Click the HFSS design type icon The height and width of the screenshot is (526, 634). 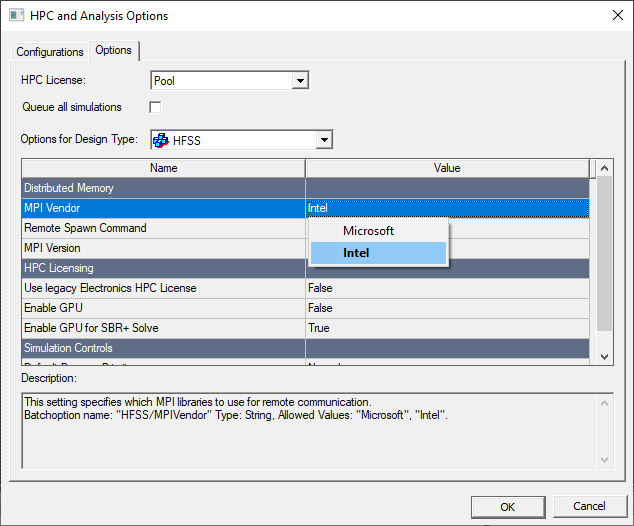pyautogui.click(x=161, y=140)
